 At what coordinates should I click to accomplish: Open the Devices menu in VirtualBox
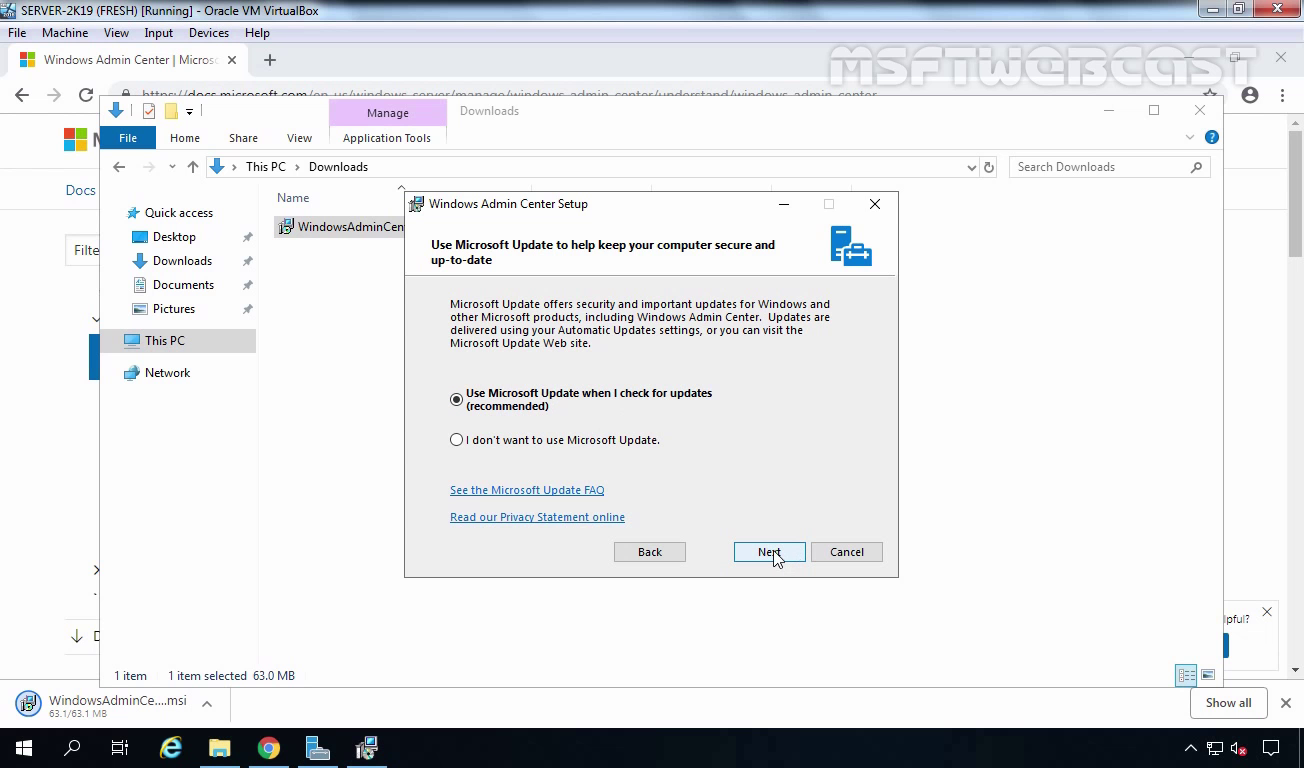click(x=209, y=33)
